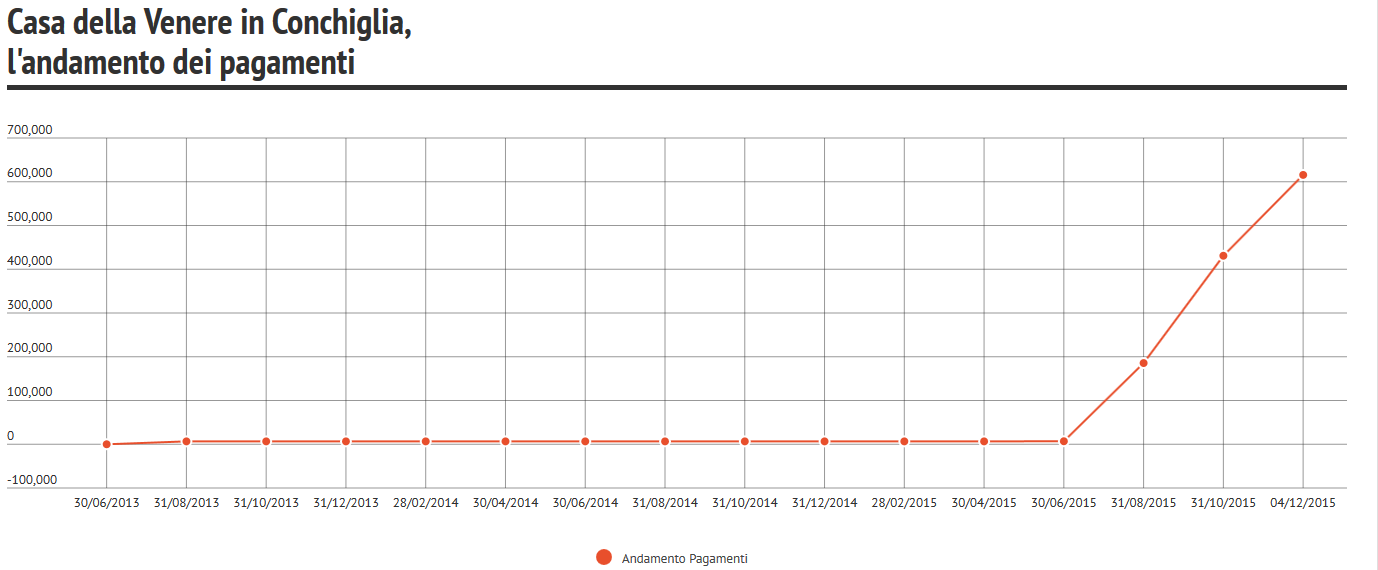Click the 30/04/2015 axis date label
The image size is (1378, 570).
984,503
